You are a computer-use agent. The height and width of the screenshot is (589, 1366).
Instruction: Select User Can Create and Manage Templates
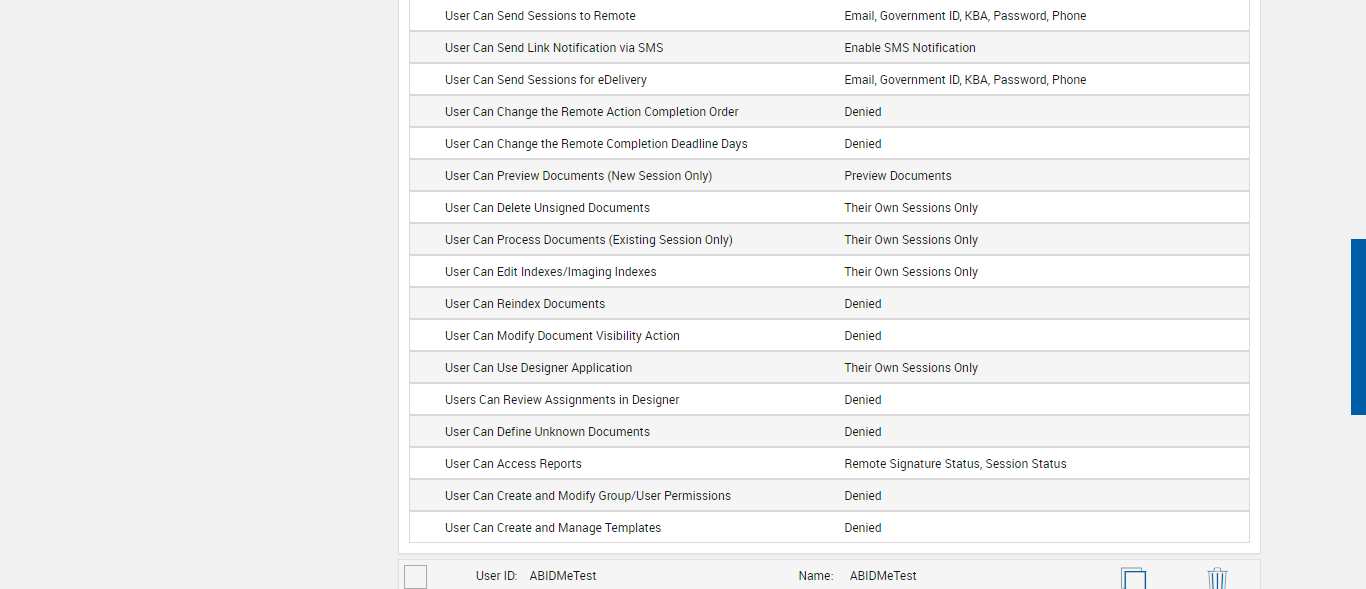point(552,528)
